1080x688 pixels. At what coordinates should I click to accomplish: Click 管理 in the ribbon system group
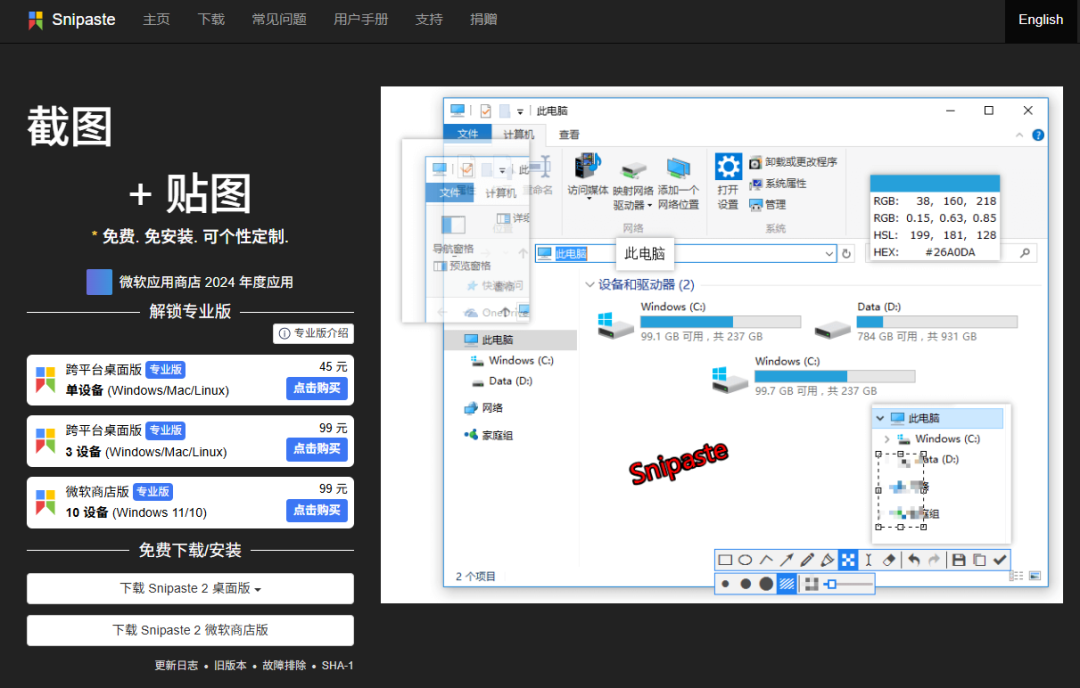click(768, 205)
